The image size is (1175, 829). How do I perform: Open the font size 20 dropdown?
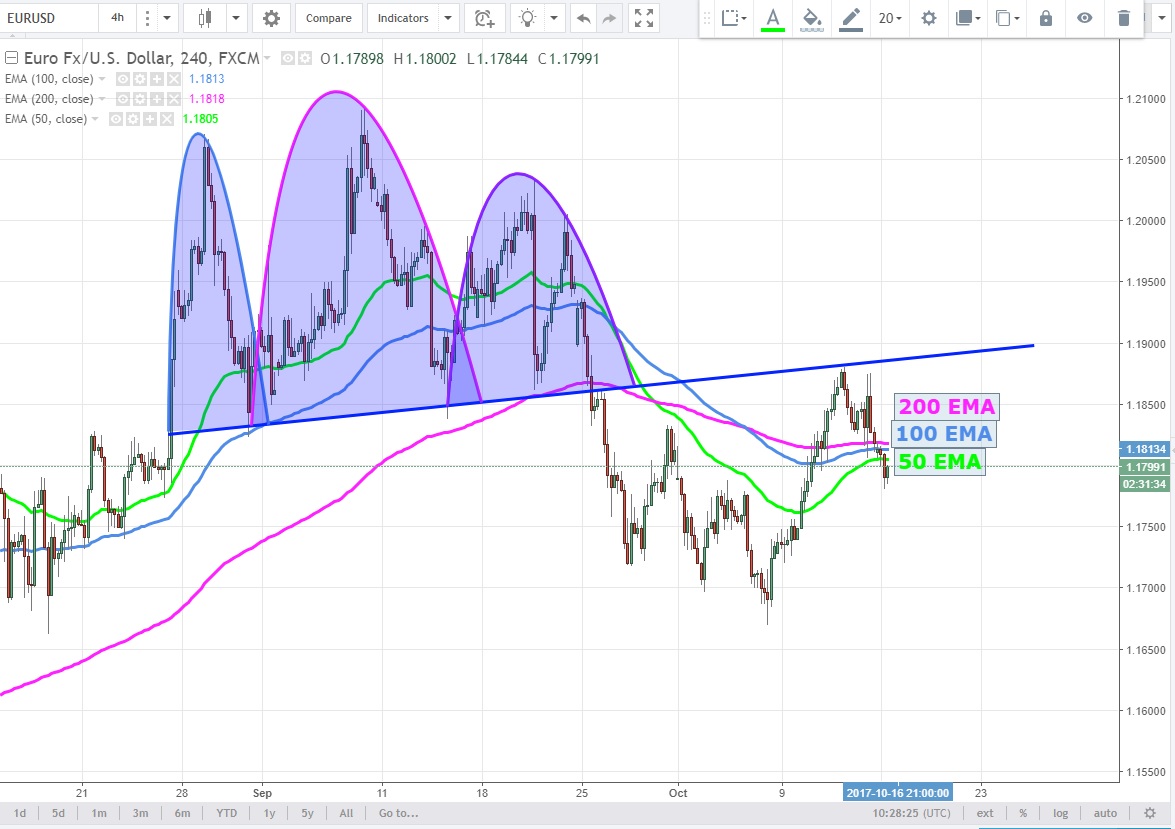point(889,18)
